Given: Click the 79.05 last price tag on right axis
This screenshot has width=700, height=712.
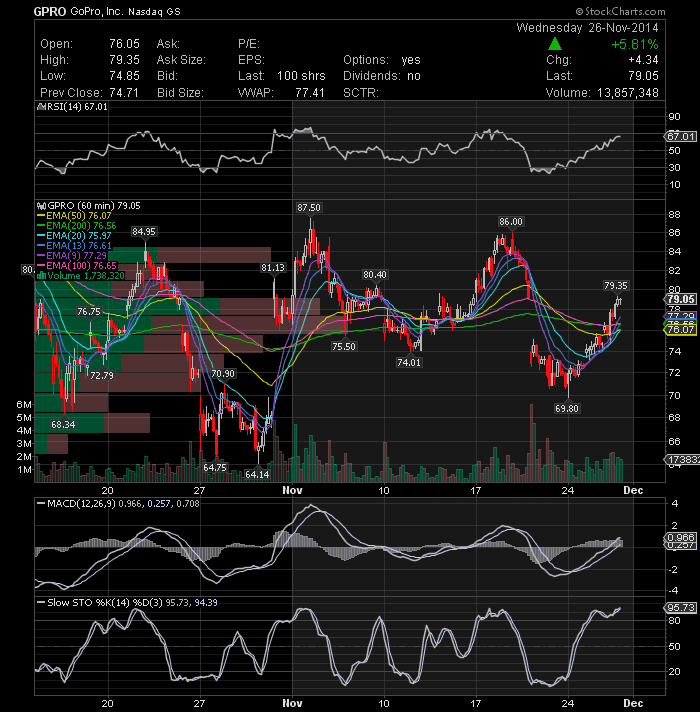Looking at the screenshot, I should pyautogui.click(x=681, y=299).
